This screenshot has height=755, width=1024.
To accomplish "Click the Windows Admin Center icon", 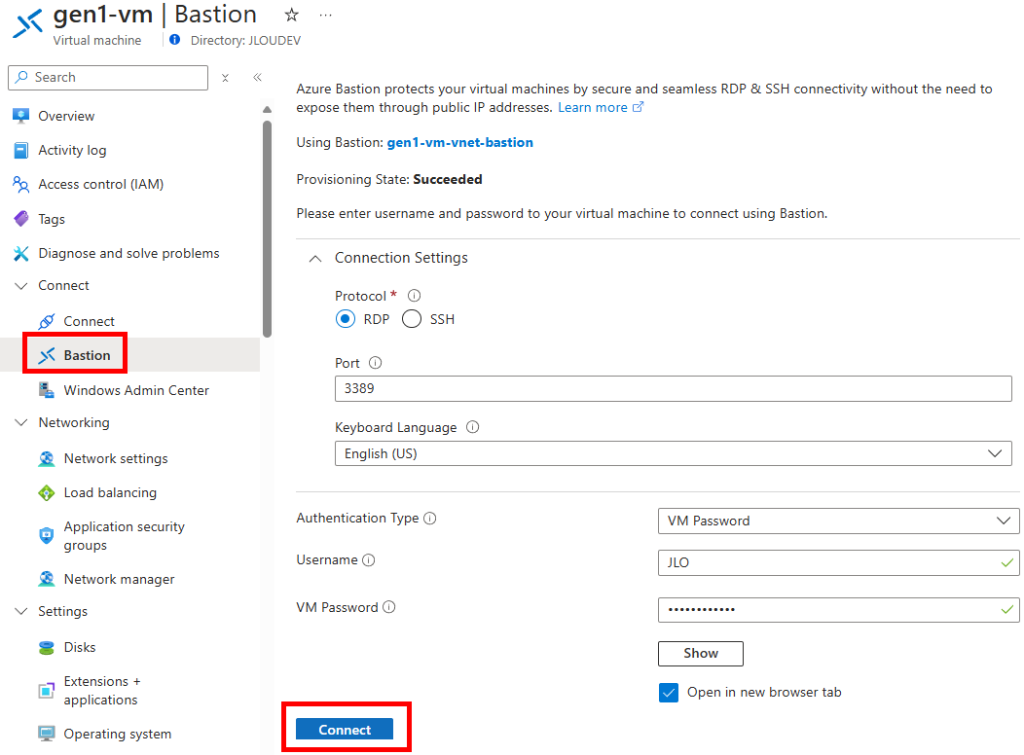I will [46, 390].
